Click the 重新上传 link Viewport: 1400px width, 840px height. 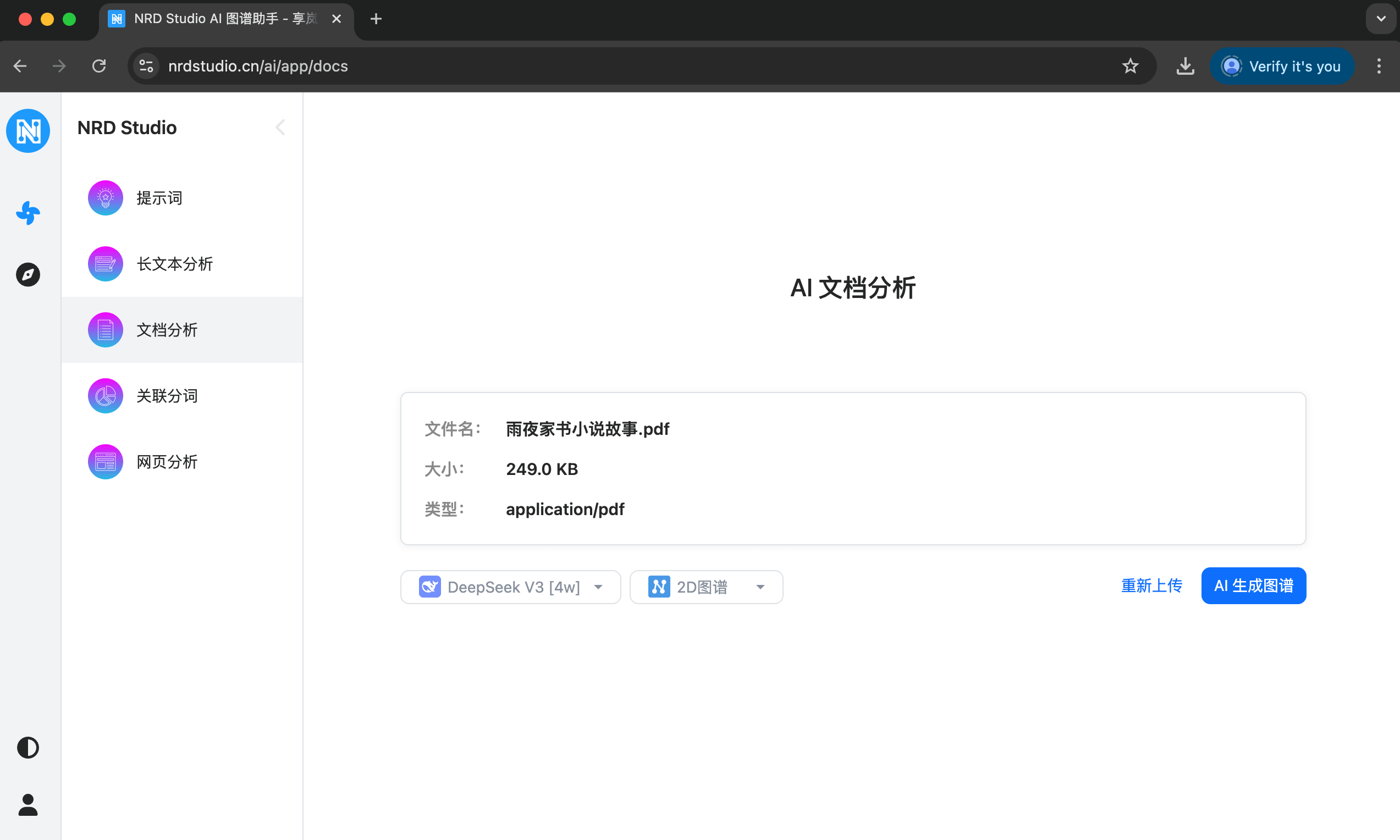click(1151, 586)
